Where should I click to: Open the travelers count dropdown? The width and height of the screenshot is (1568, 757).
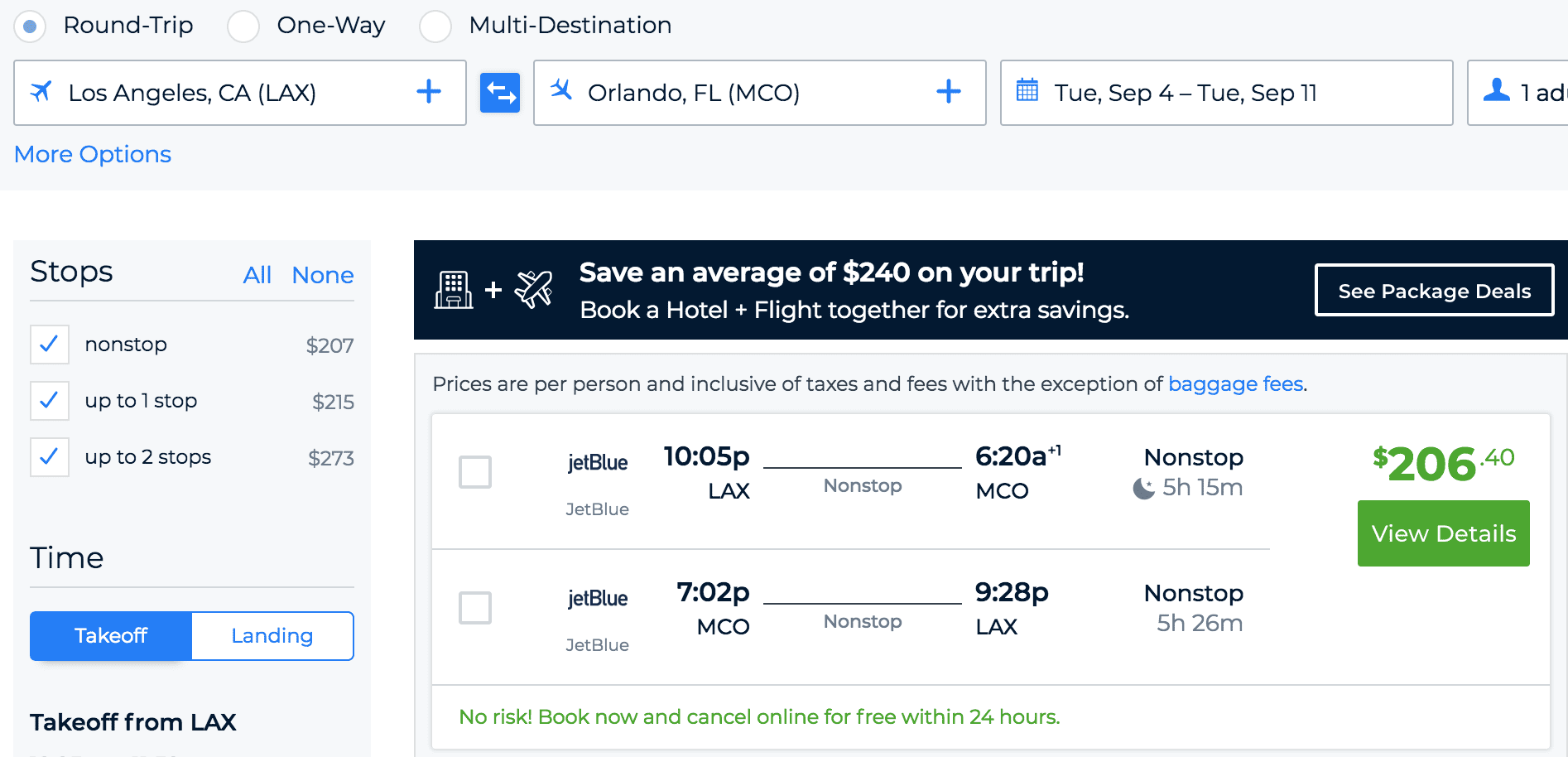(1518, 93)
